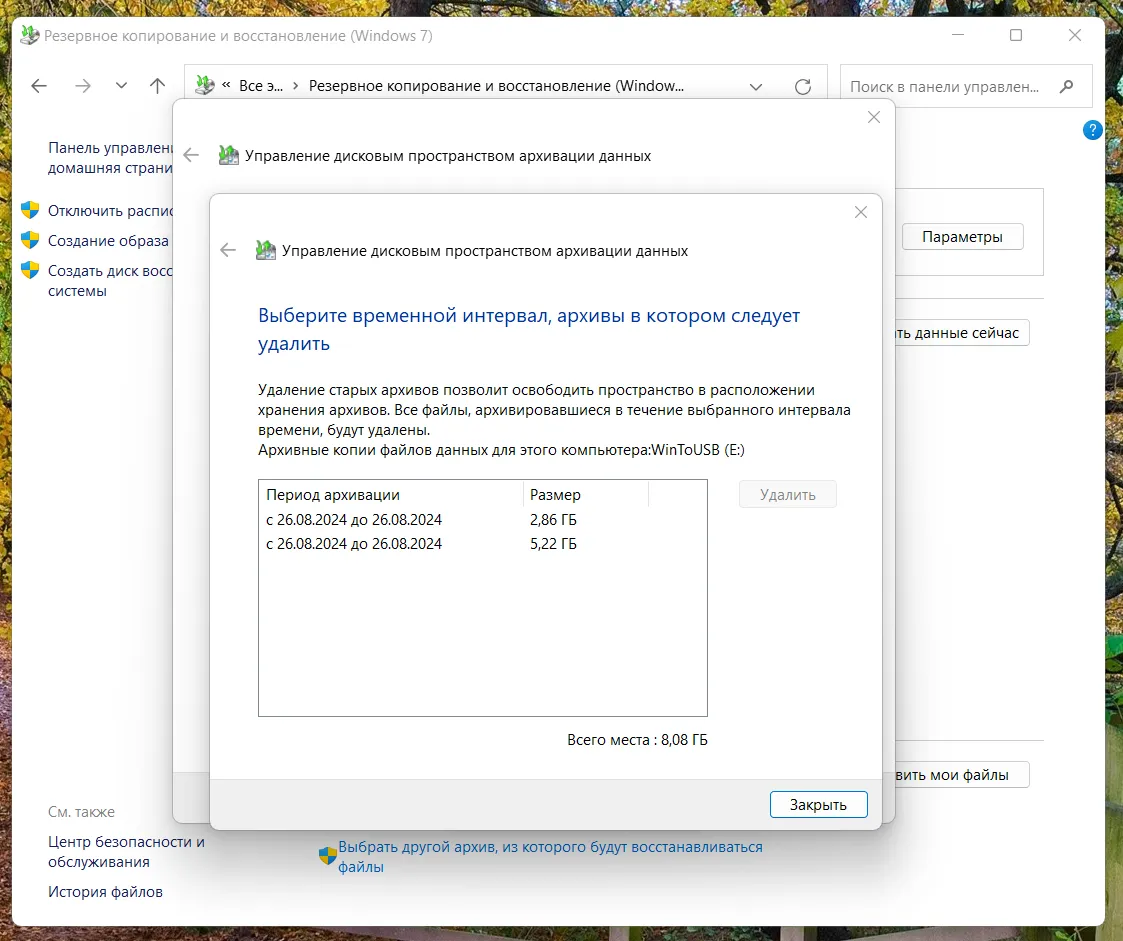Image resolution: width=1123 pixels, height=941 pixels.
Task: Click the Период архивации column header
Action: click(x=390, y=495)
